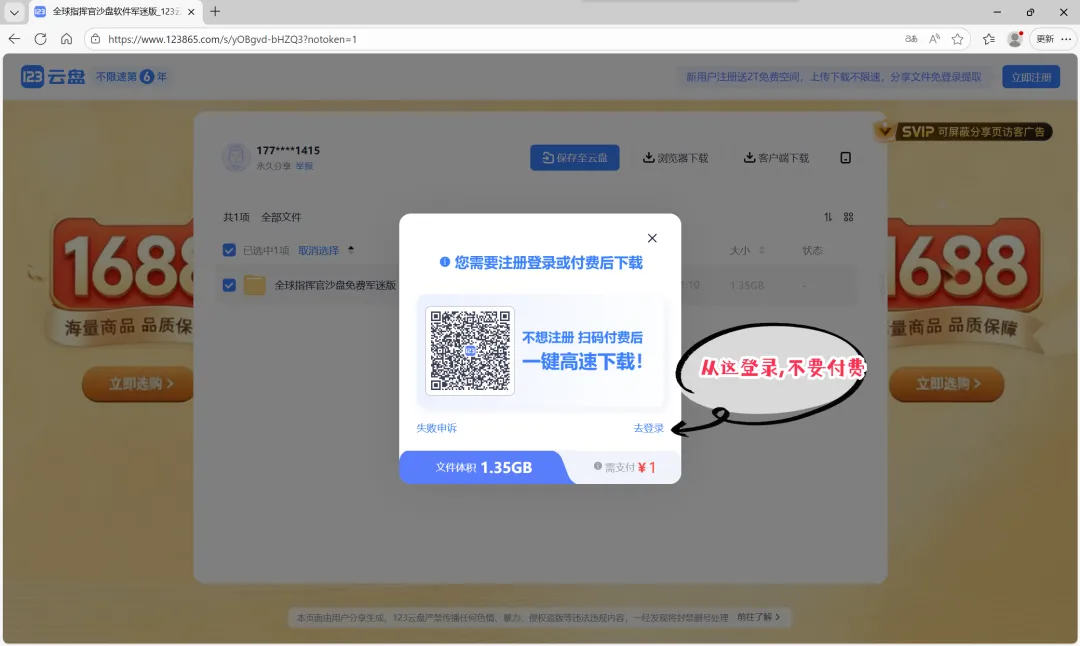Click 前往了解 link in footer
The width and height of the screenshot is (1080, 646).
(x=758, y=617)
